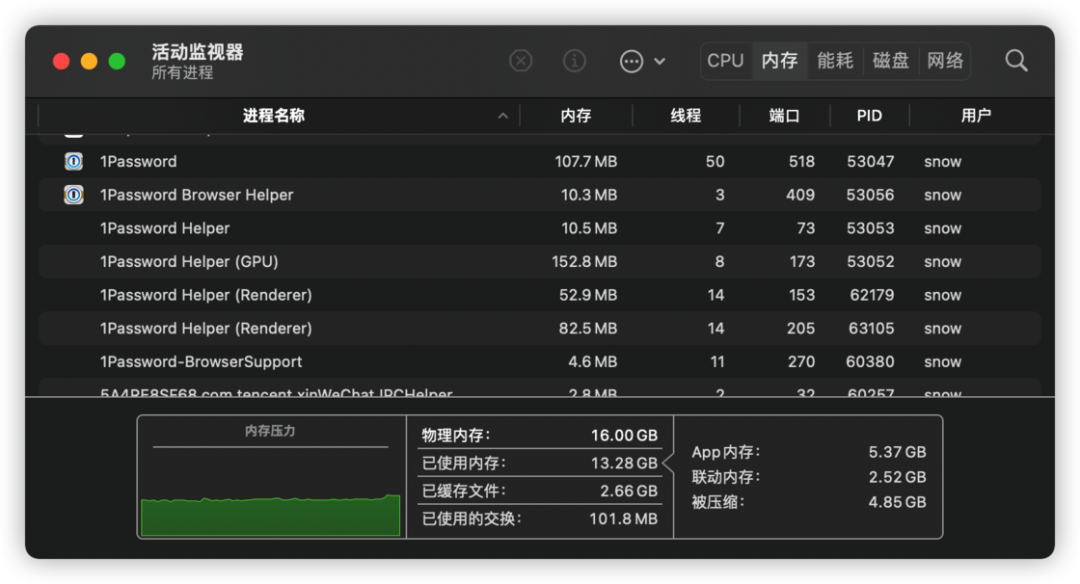Click the App 内存 5.37 GB value
This screenshot has height=584, width=1080.
click(897, 452)
